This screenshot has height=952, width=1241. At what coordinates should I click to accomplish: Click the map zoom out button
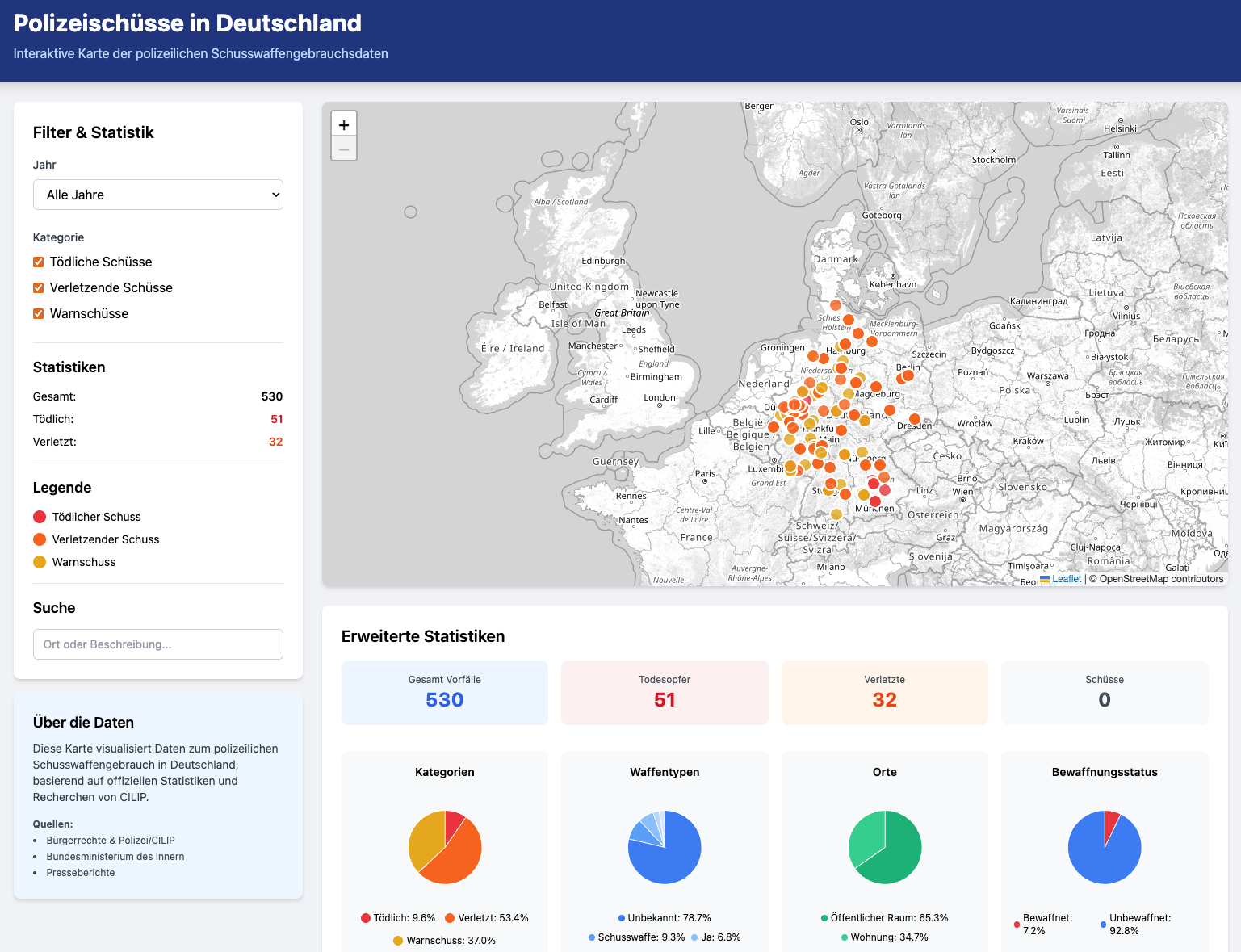click(344, 149)
